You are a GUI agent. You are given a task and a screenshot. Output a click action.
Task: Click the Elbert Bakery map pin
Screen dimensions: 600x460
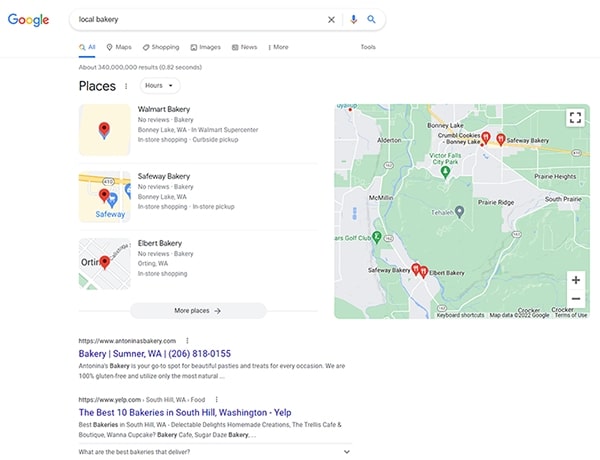click(x=423, y=272)
